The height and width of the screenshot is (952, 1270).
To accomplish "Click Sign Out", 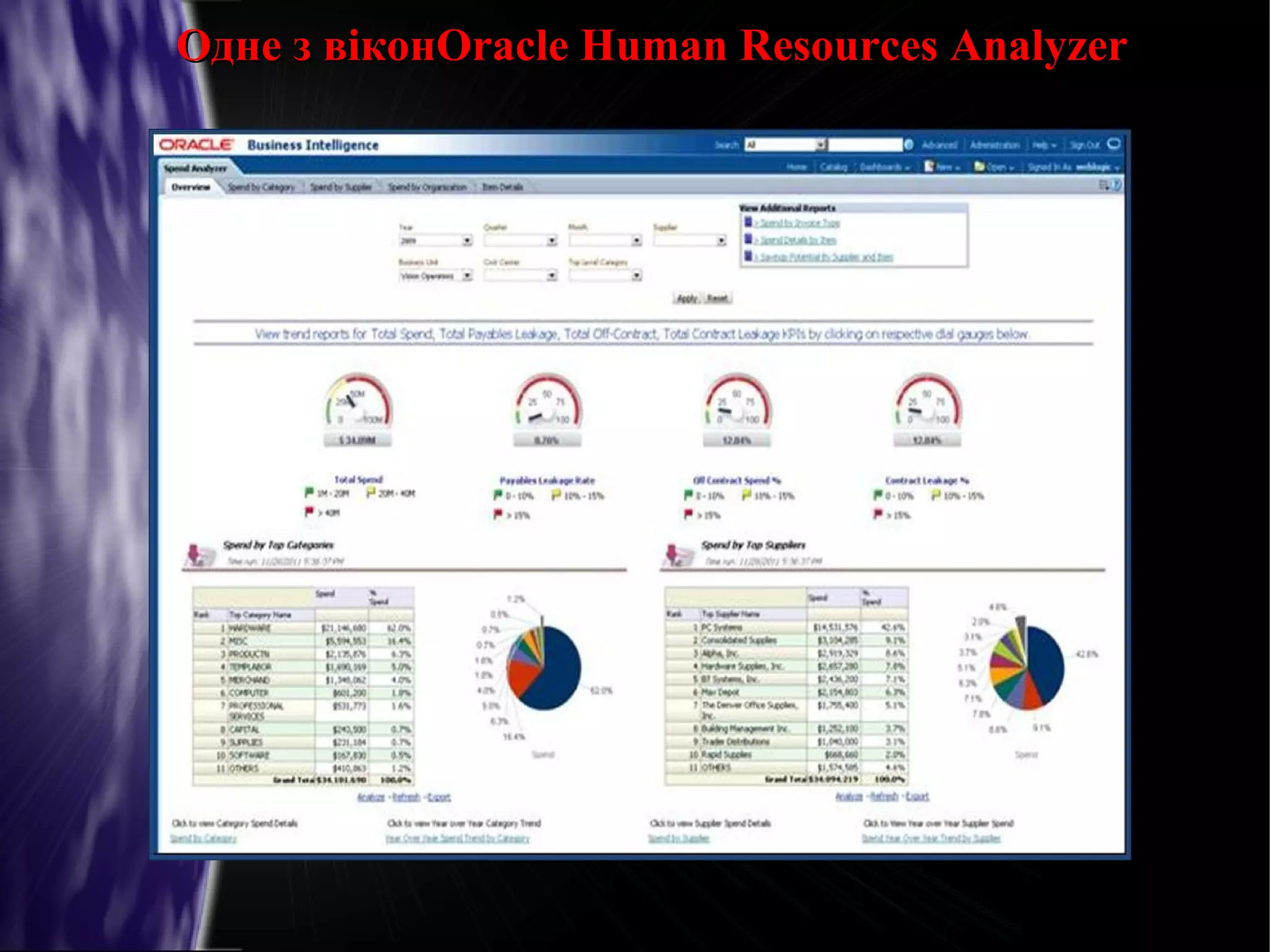I will coord(1085,145).
